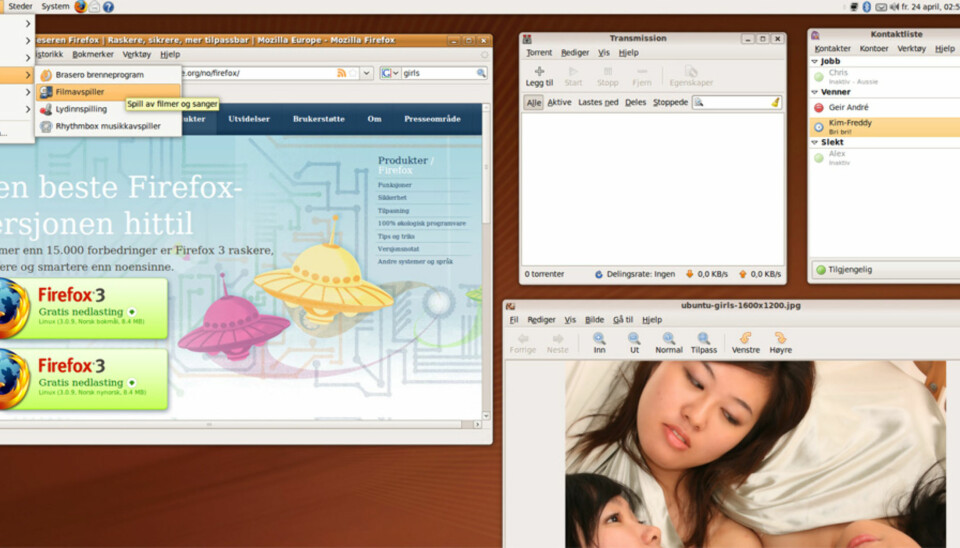The height and width of the screenshot is (548, 960).
Task: Open the Utvidelser tab on the Mozilla page
Action: click(x=249, y=119)
